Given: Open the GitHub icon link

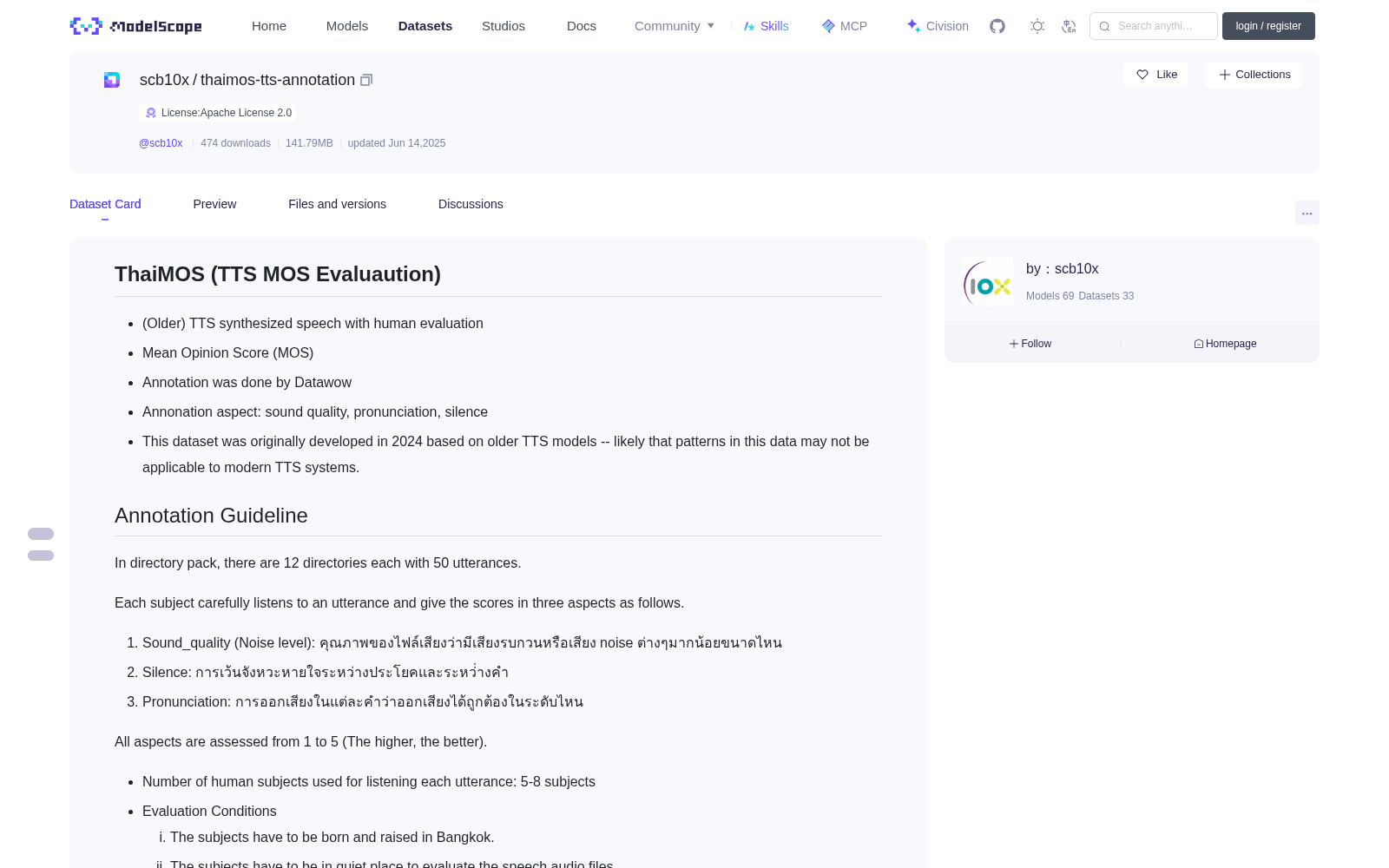Looking at the screenshot, I should point(997,26).
